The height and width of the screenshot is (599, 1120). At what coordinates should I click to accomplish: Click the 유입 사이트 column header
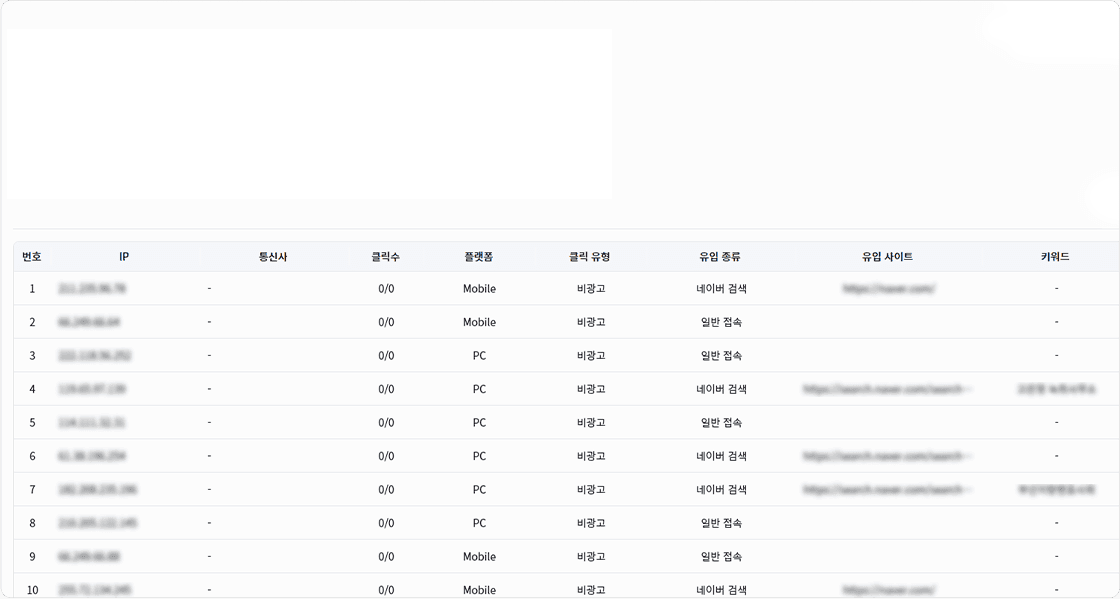click(888, 257)
